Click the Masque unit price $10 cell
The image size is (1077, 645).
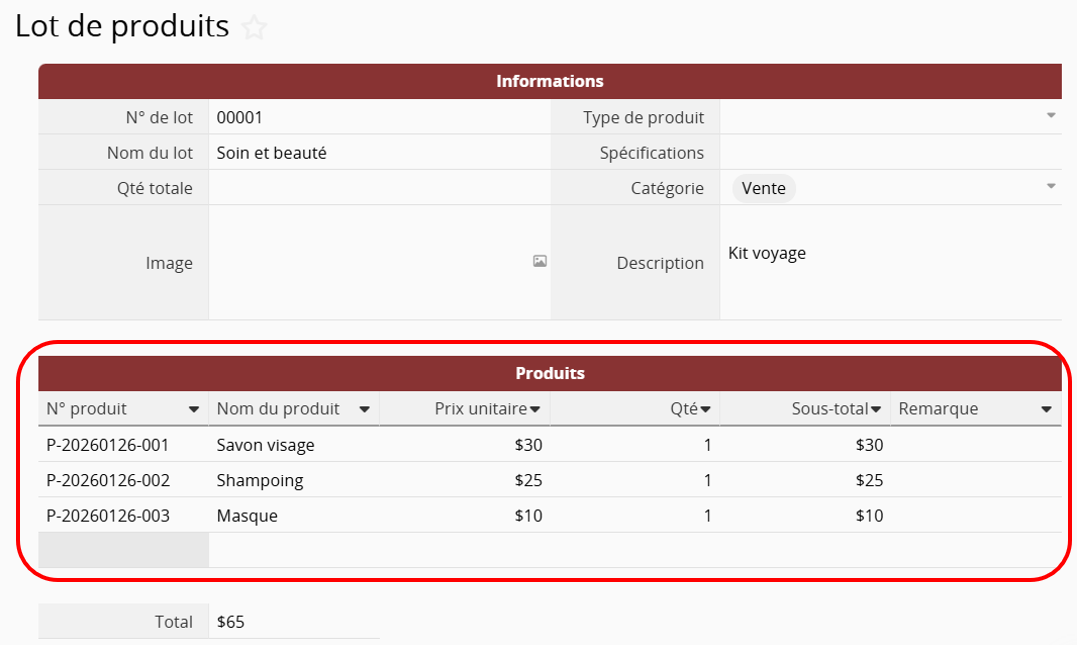tap(465, 516)
